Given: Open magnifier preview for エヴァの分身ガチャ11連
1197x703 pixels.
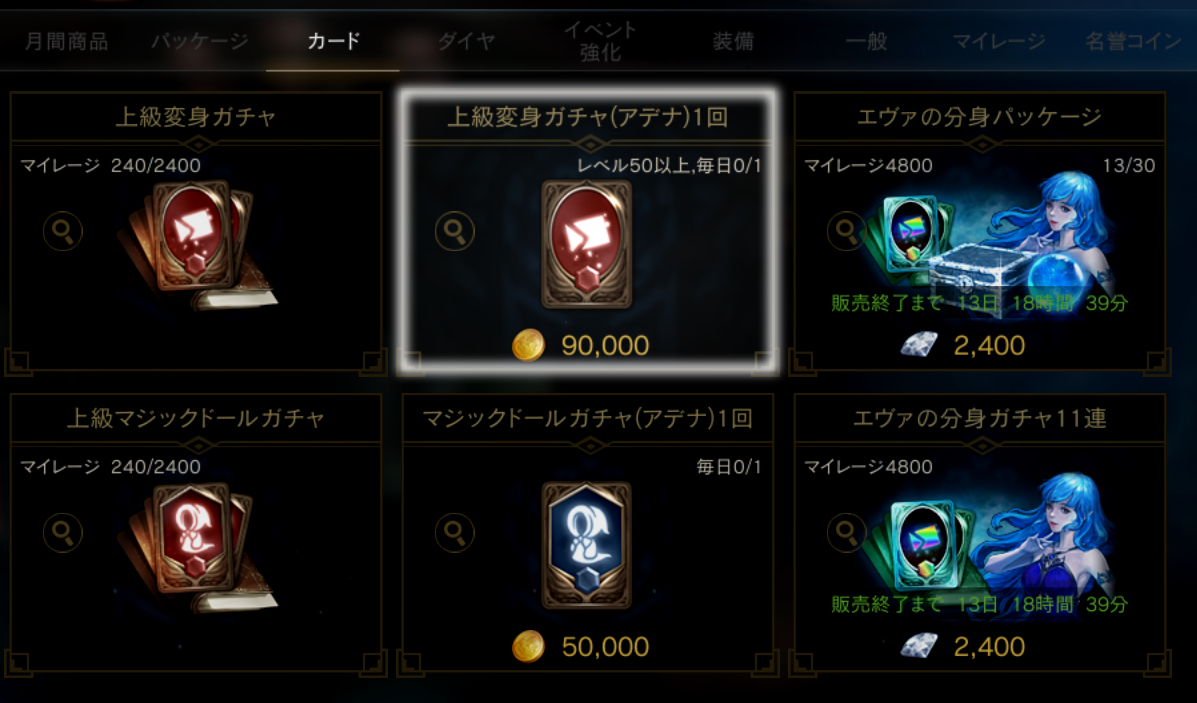Looking at the screenshot, I should [x=847, y=532].
